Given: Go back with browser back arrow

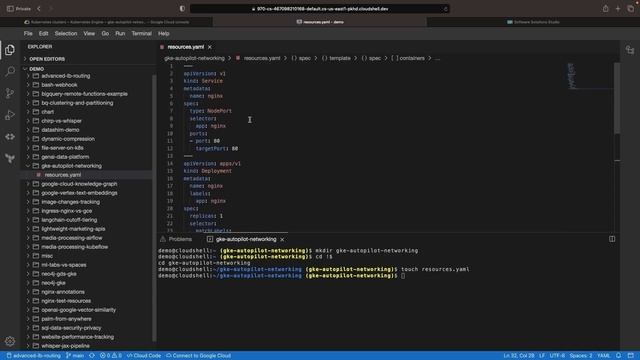Looking at the screenshot, I should [39, 9].
